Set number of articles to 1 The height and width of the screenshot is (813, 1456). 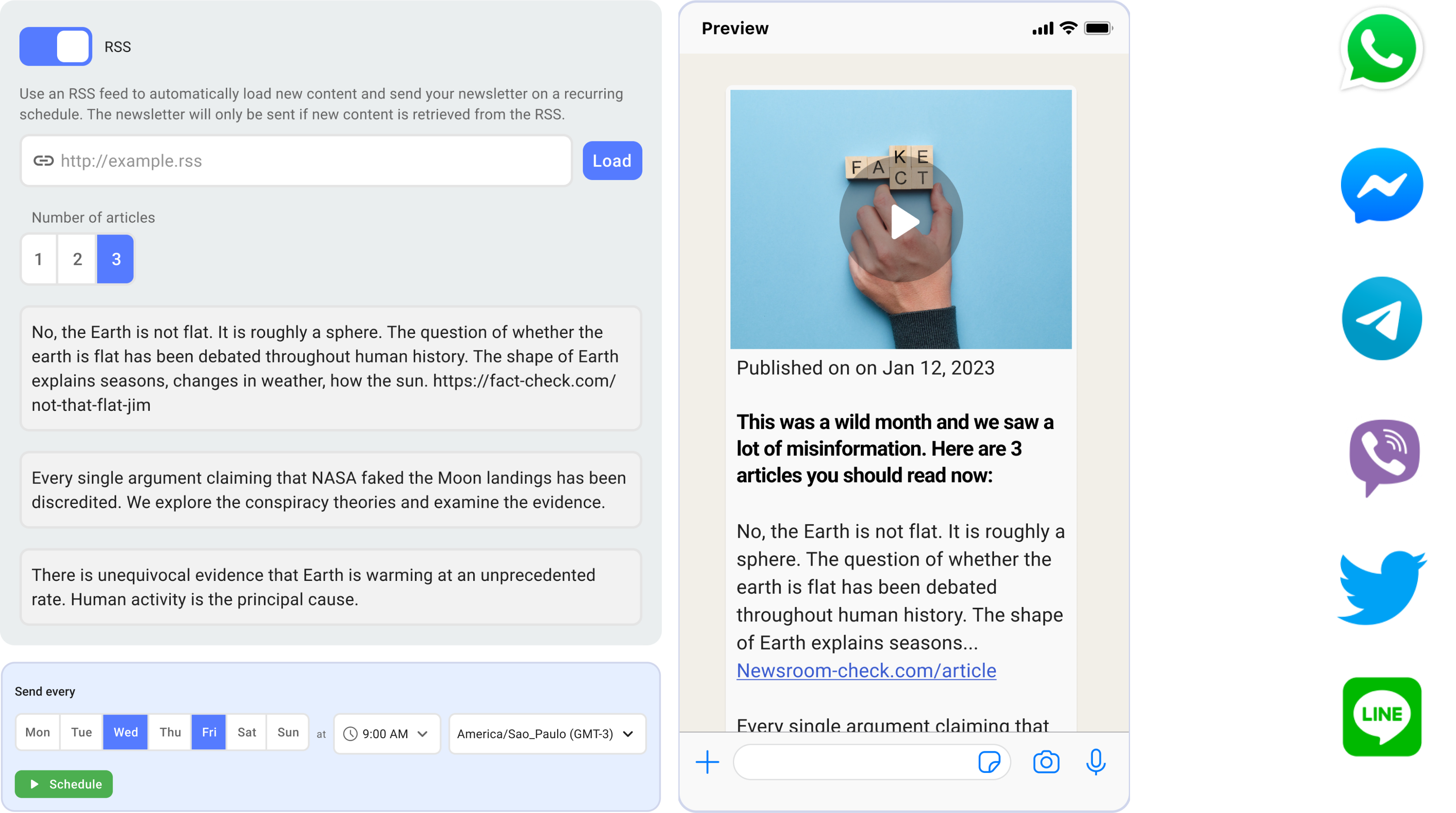38,259
